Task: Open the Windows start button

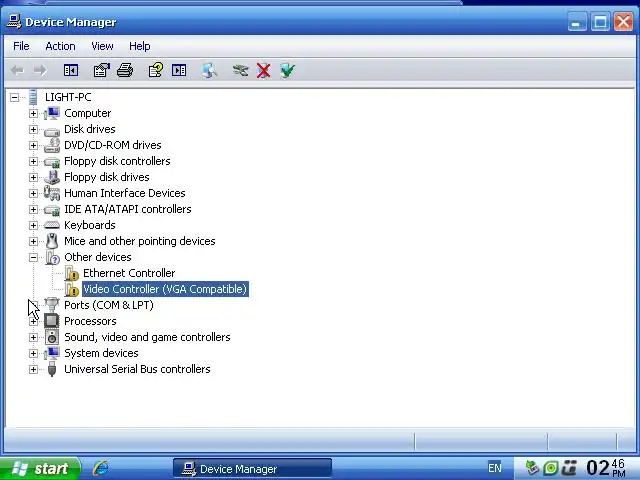Action: (x=40, y=469)
